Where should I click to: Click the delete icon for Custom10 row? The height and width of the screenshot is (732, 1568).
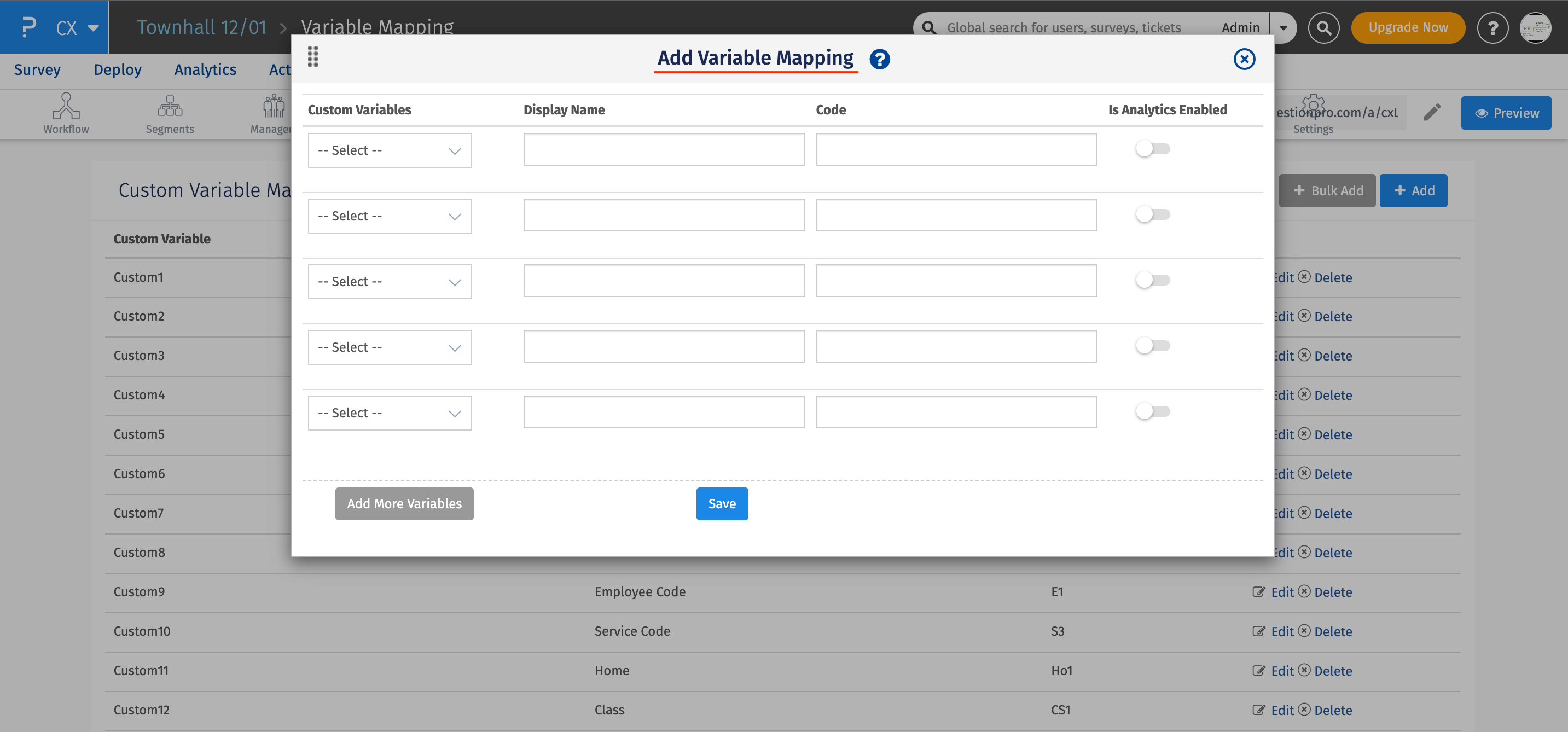[1304, 631]
